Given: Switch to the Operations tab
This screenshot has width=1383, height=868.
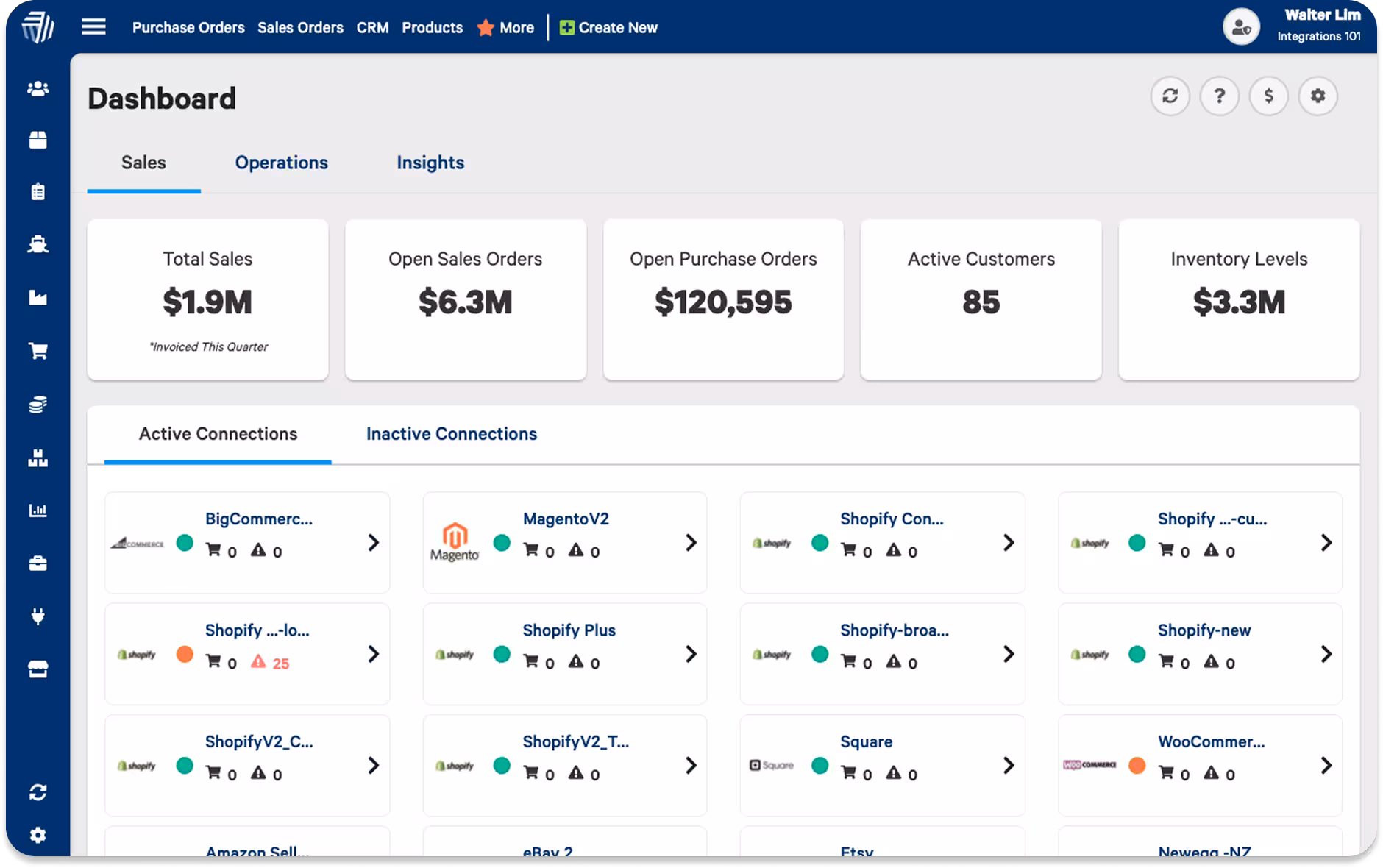Looking at the screenshot, I should 282,163.
